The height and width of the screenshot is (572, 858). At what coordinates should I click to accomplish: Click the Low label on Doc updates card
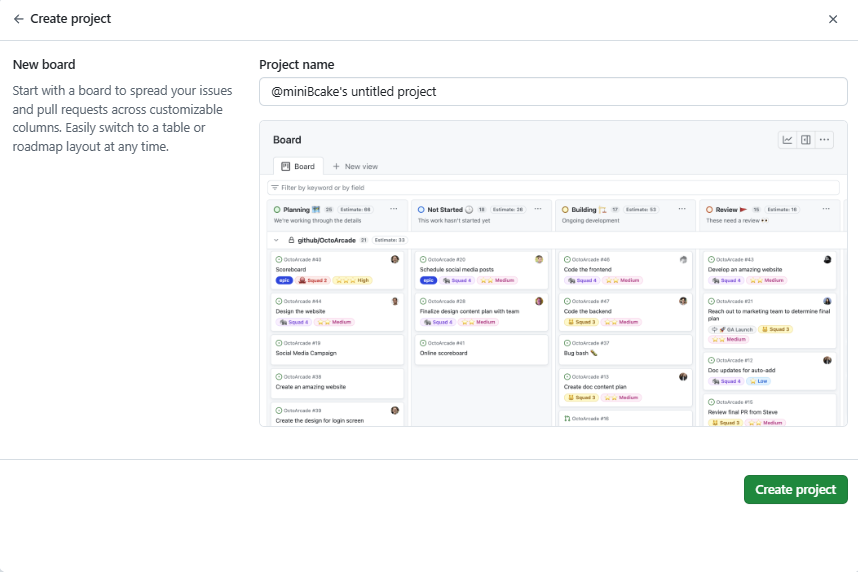click(758, 381)
